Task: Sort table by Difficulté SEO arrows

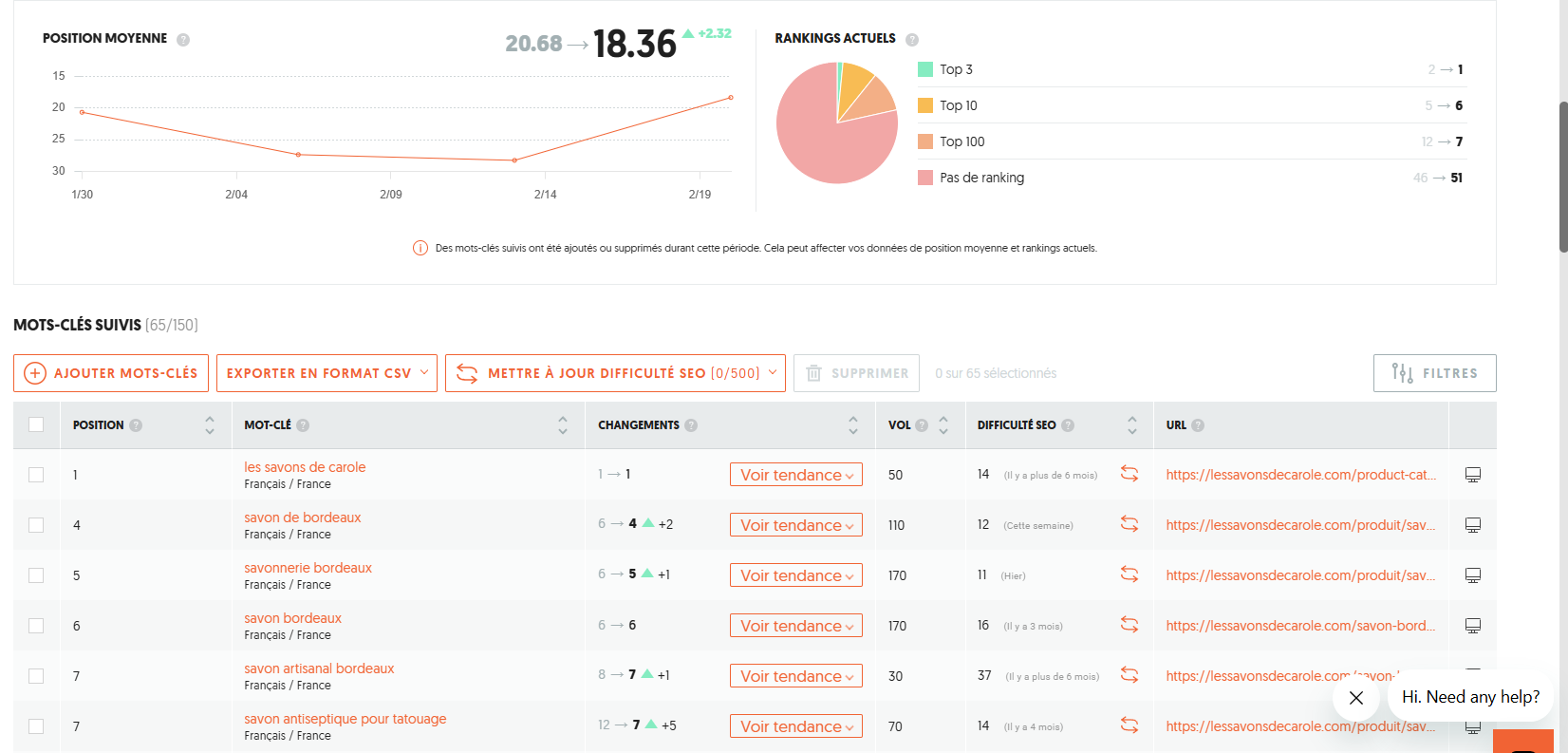Action: (1132, 425)
